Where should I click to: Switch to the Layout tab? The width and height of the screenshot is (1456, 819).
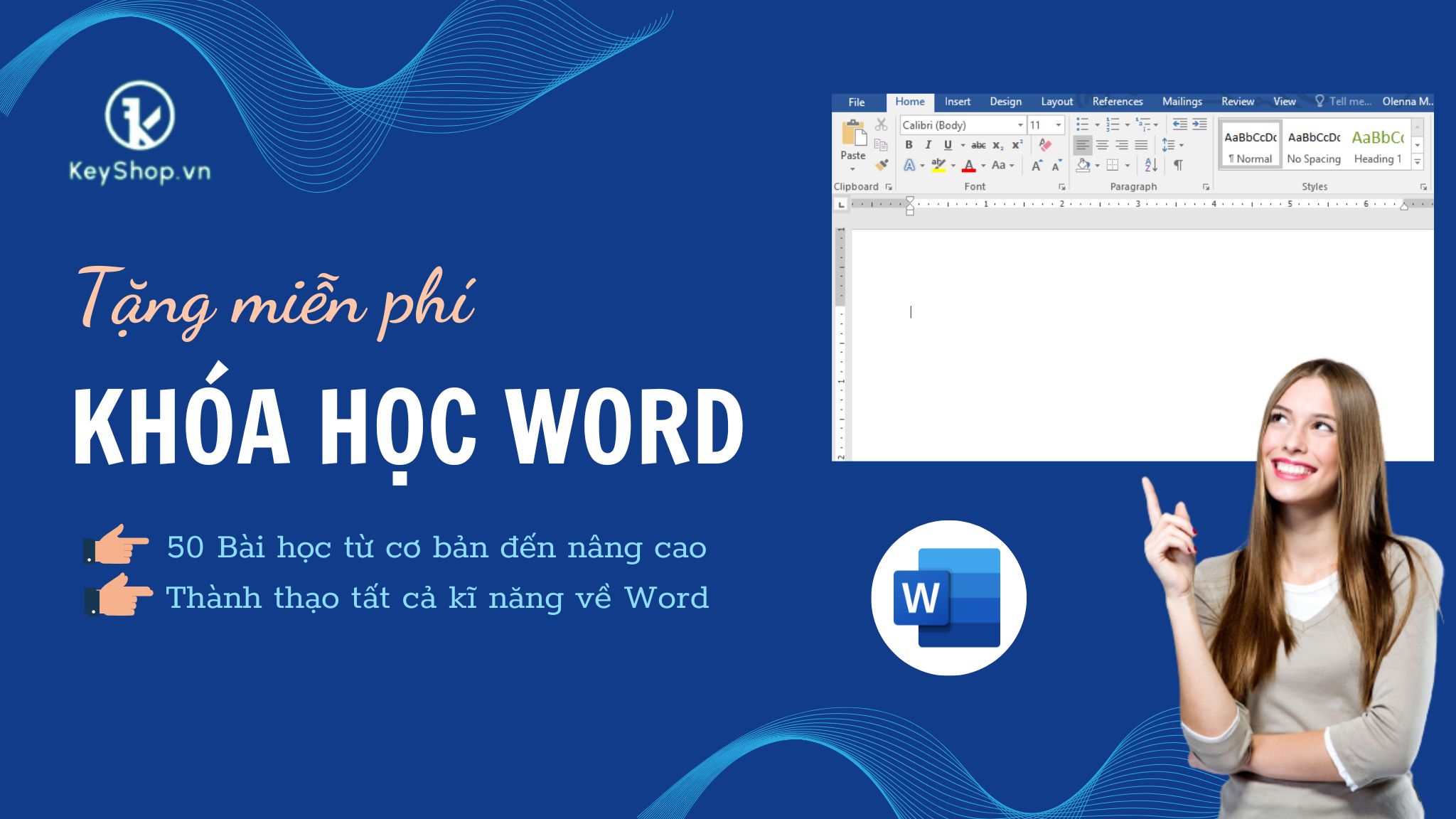coord(1056,102)
